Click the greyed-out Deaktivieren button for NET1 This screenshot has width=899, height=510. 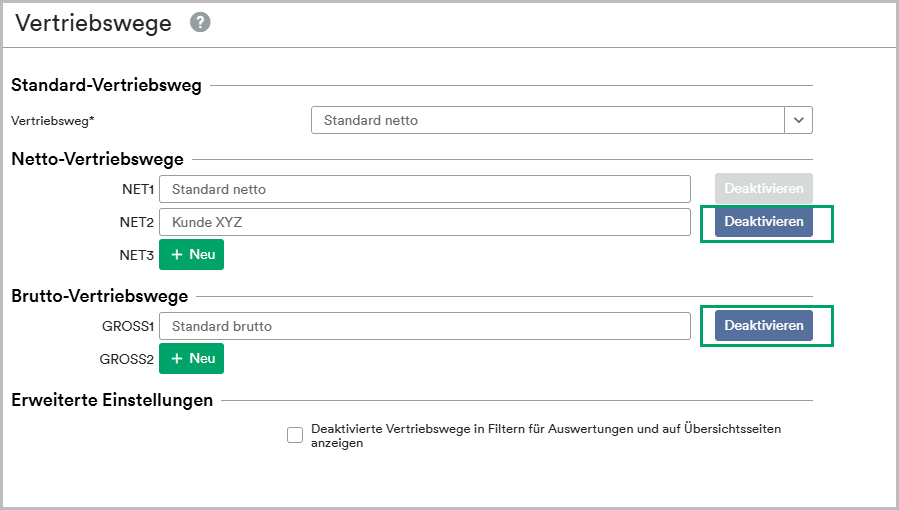pyautogui.click(x=764, y=189)
